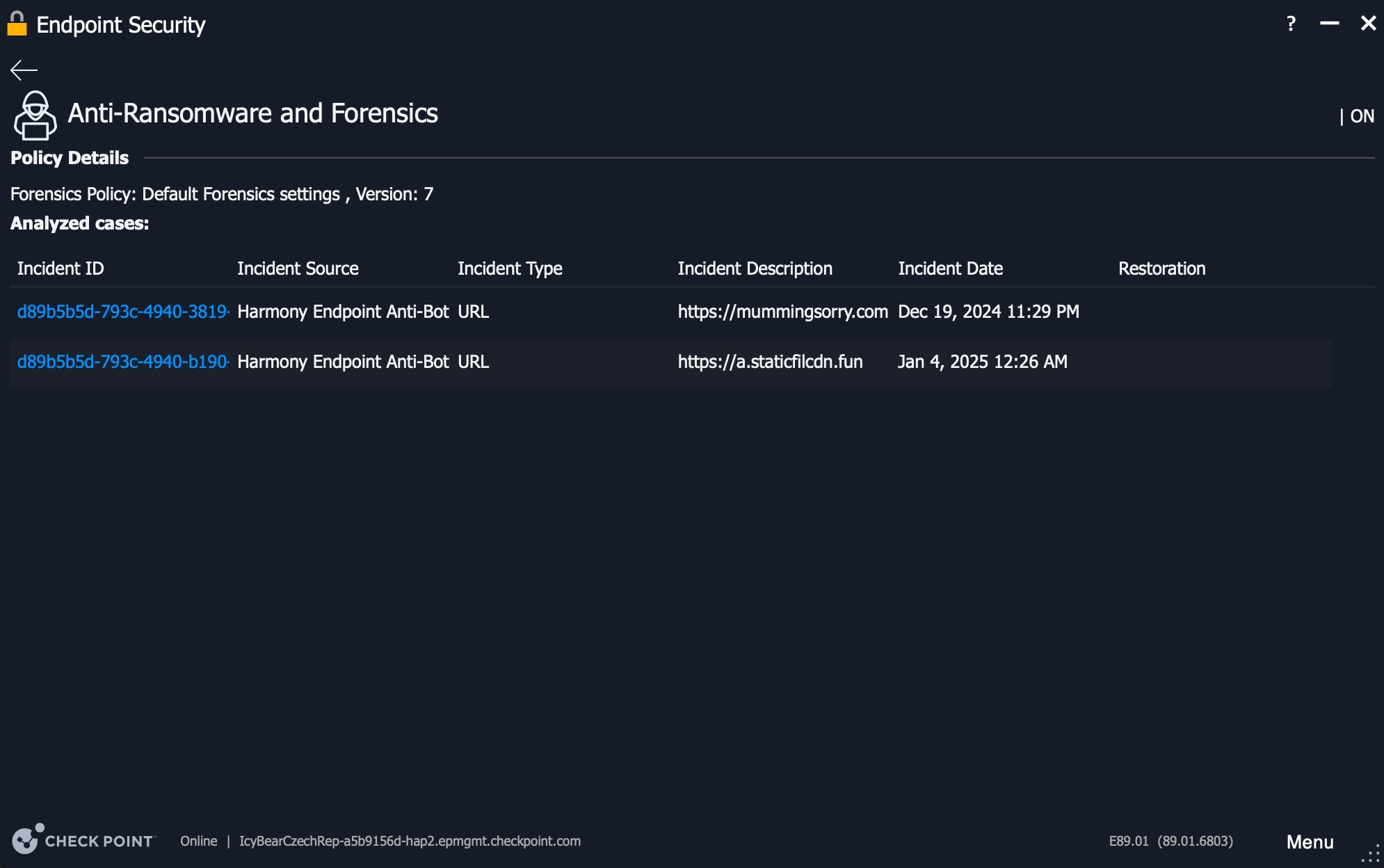Image resolution: width=1384 pixels, height=868 pixels.
Task: Click the Jan 4, 2025 12:26 AM date
Action: pyautogui.click(x=982, y=362)
